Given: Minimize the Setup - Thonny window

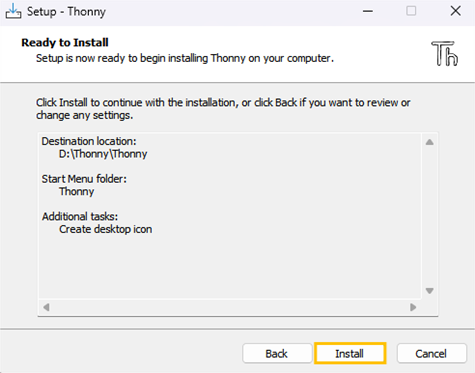Looking at the screenshot, I should pos(368,11).
